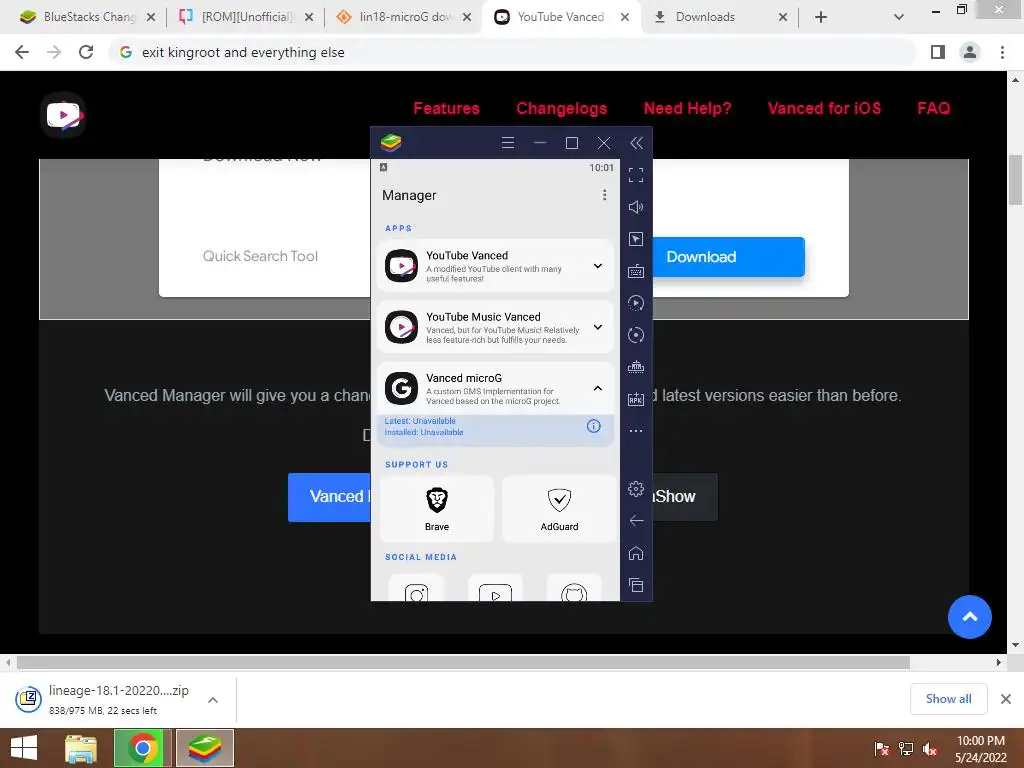Click the page horizontal scrollbar
Screen dimensions: 1024x768
pos(463,662)
